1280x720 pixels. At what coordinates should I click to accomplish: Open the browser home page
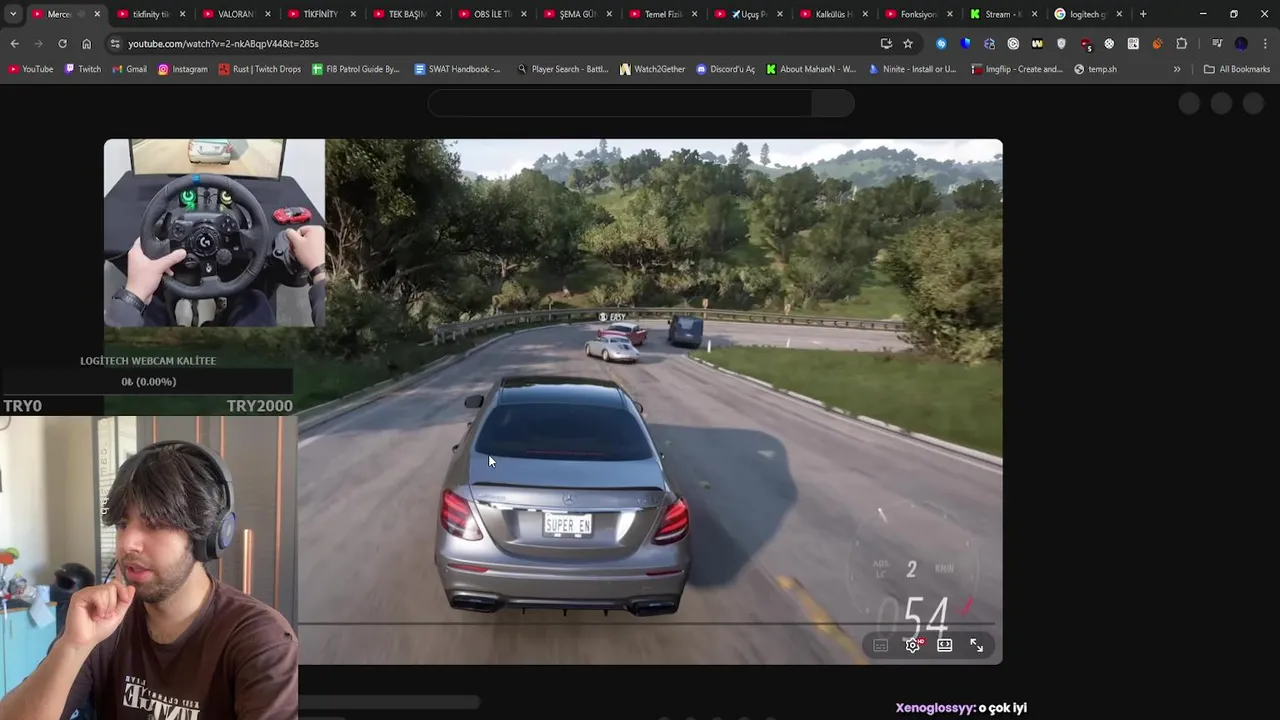86,44
